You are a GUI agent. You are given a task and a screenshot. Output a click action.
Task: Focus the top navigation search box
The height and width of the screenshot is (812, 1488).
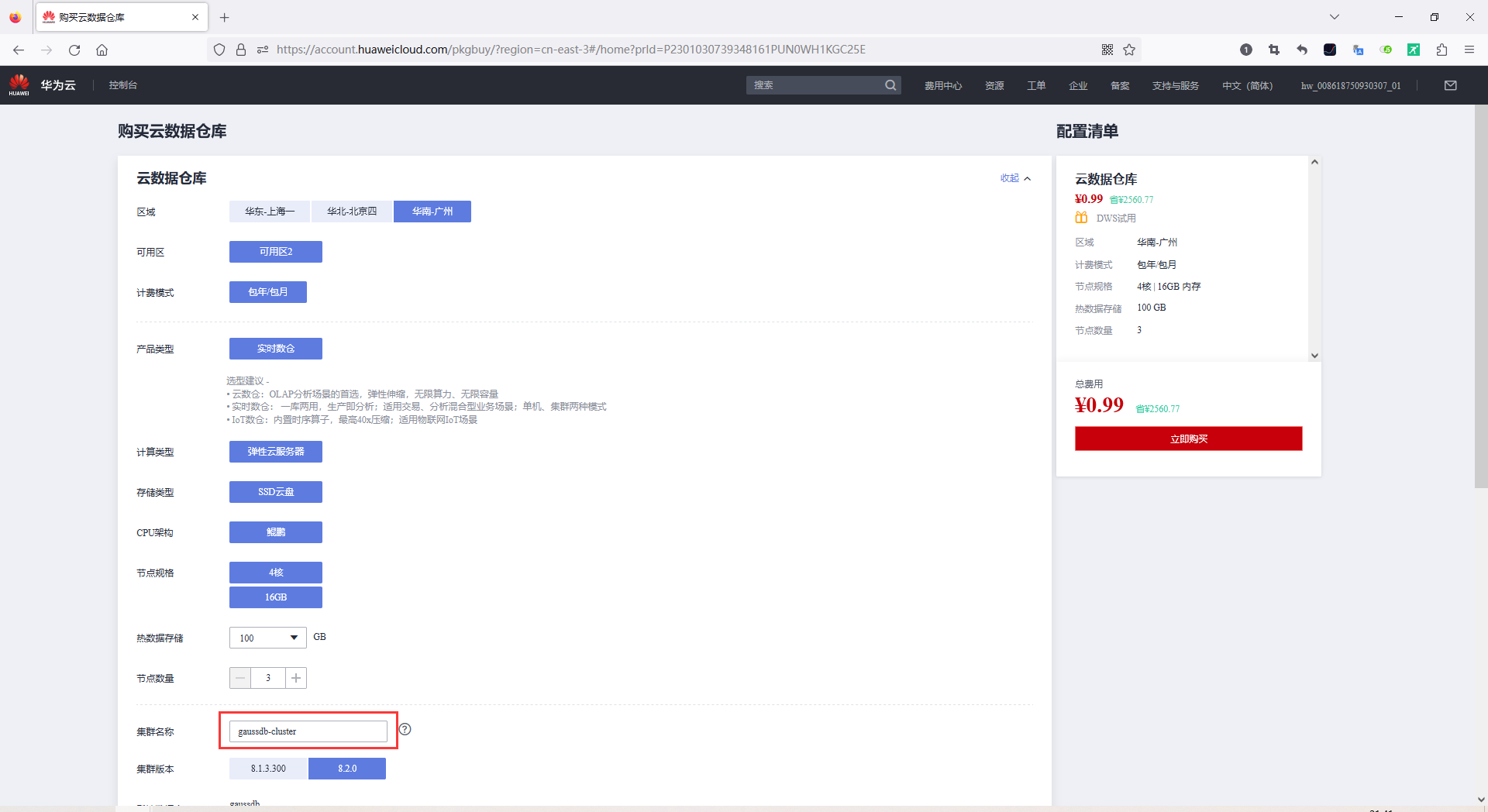point(815,85)
